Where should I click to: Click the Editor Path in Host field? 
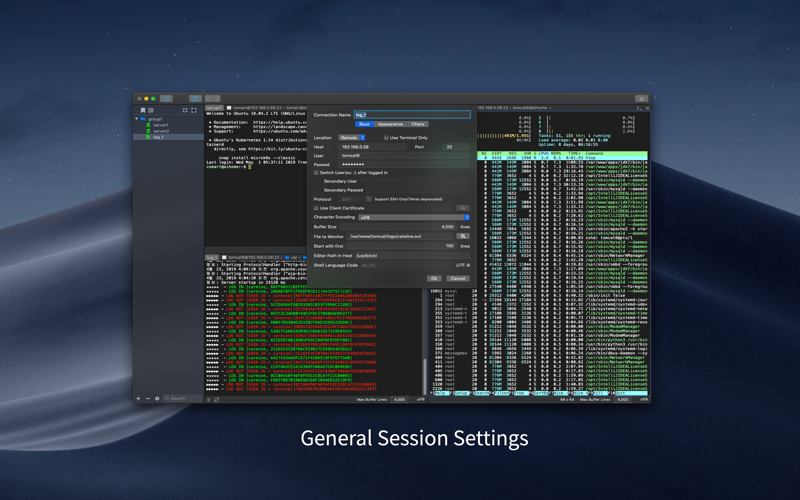tap(412, 256)
